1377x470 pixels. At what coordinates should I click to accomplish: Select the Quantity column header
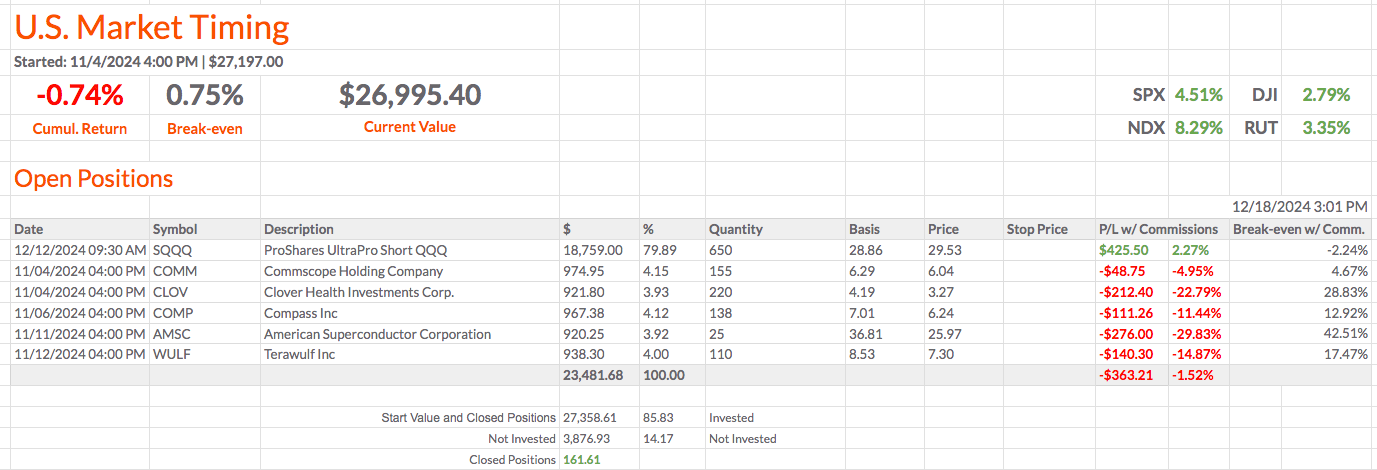click(735, 229)
